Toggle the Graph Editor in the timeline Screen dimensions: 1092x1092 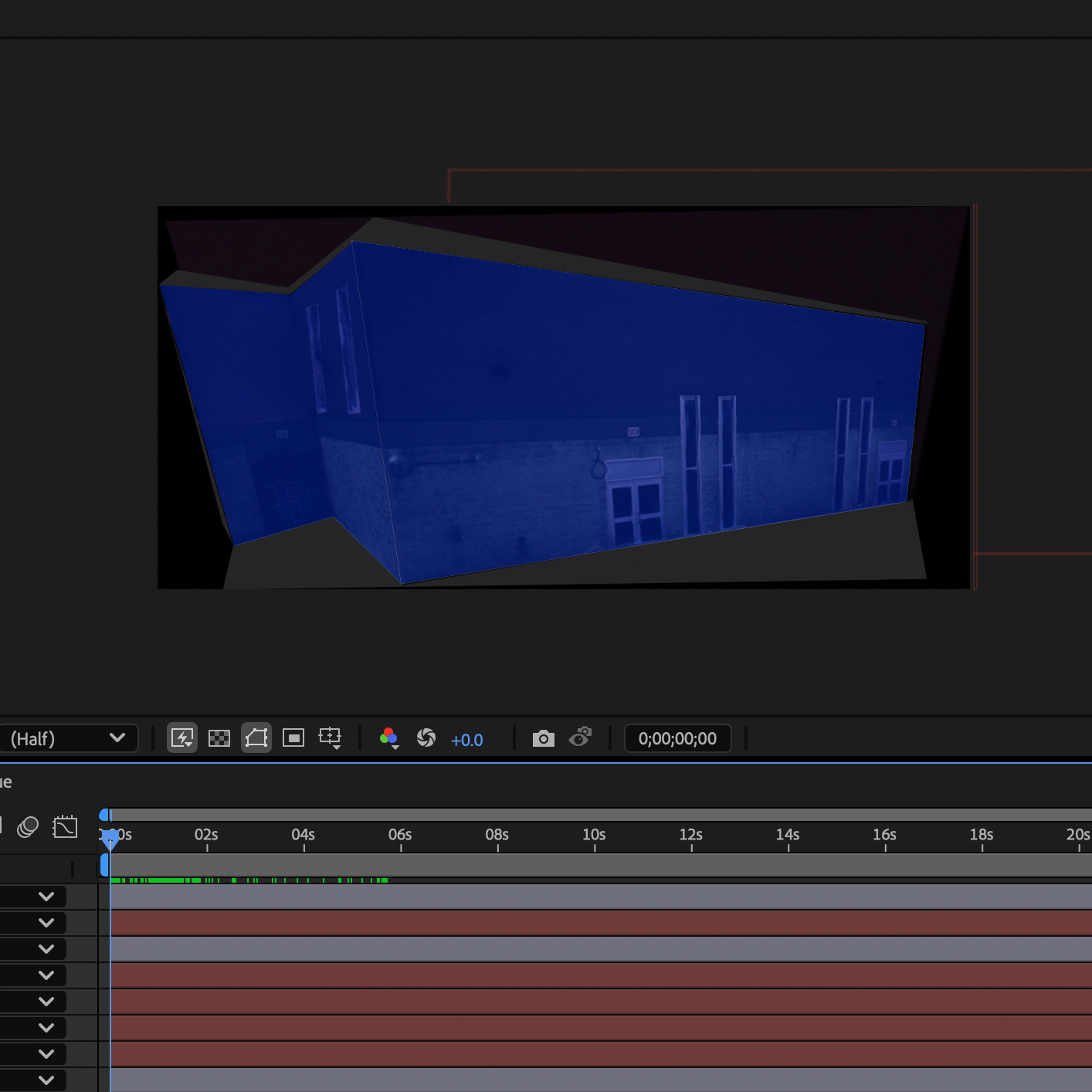(66, 826)
